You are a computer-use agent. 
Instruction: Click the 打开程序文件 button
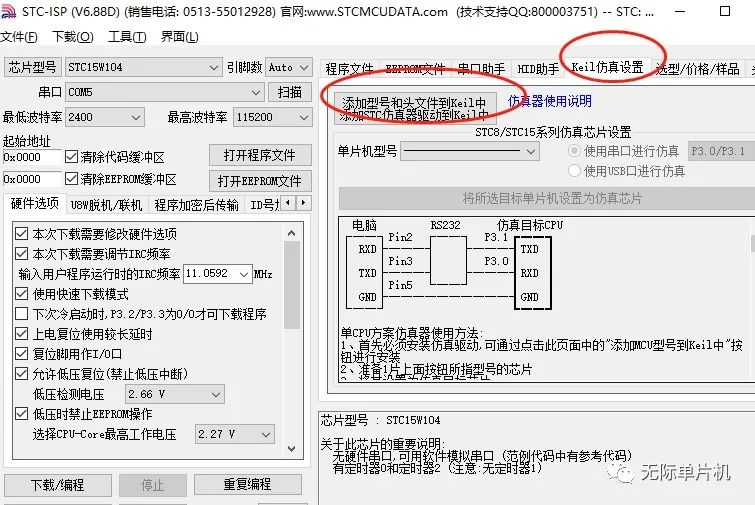[260, 155]
